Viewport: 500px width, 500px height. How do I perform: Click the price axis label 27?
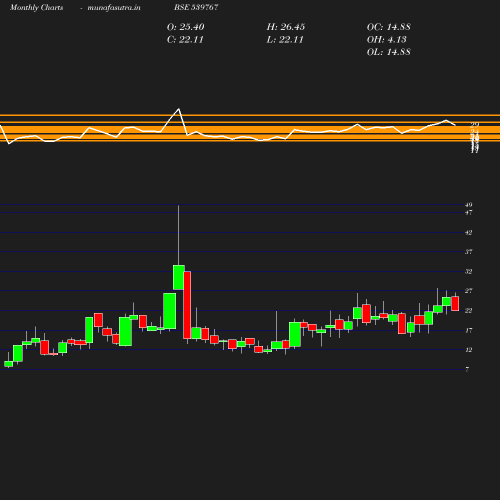click(469, 291)
